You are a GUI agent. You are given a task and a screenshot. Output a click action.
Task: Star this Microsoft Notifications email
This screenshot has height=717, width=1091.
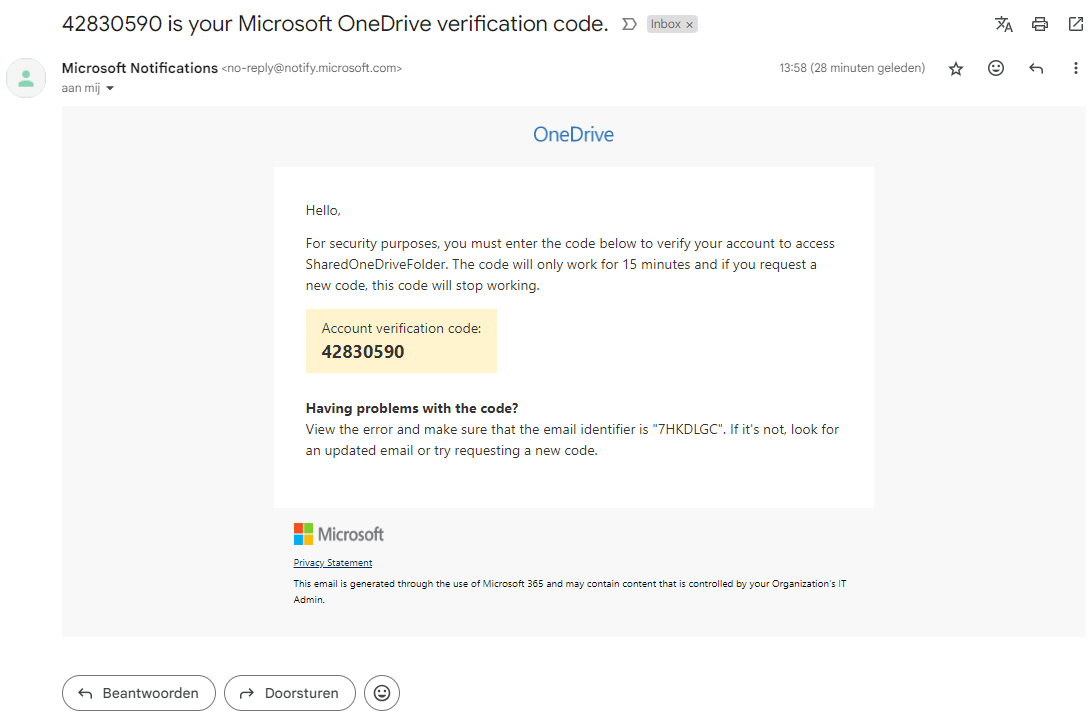point(956,69)
